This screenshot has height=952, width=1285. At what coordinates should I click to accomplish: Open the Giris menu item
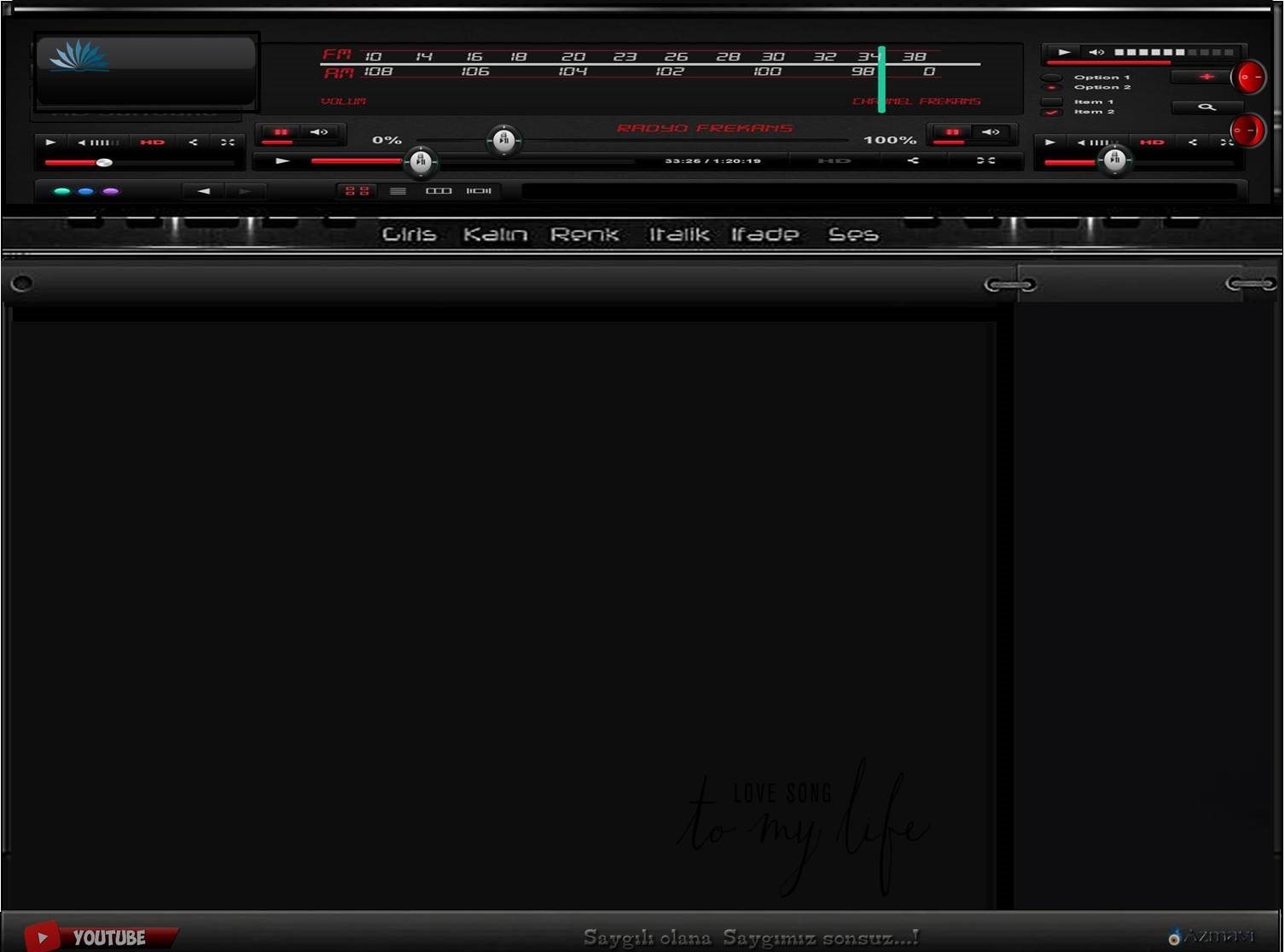[409, 235]
